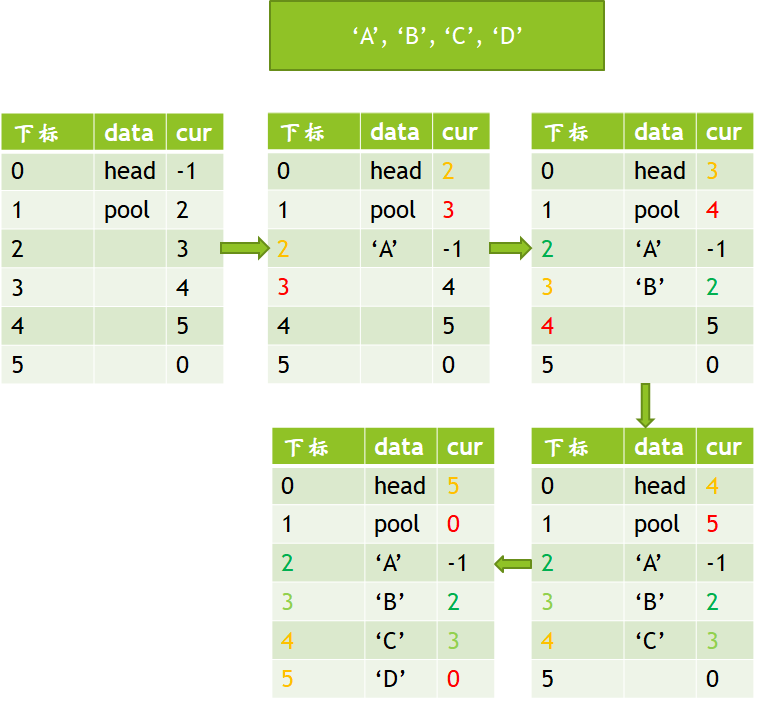The width and height of the screenshot is (757, 707).
Task: Click the orange 5 in the head row
Action: (x=453, y=486)
